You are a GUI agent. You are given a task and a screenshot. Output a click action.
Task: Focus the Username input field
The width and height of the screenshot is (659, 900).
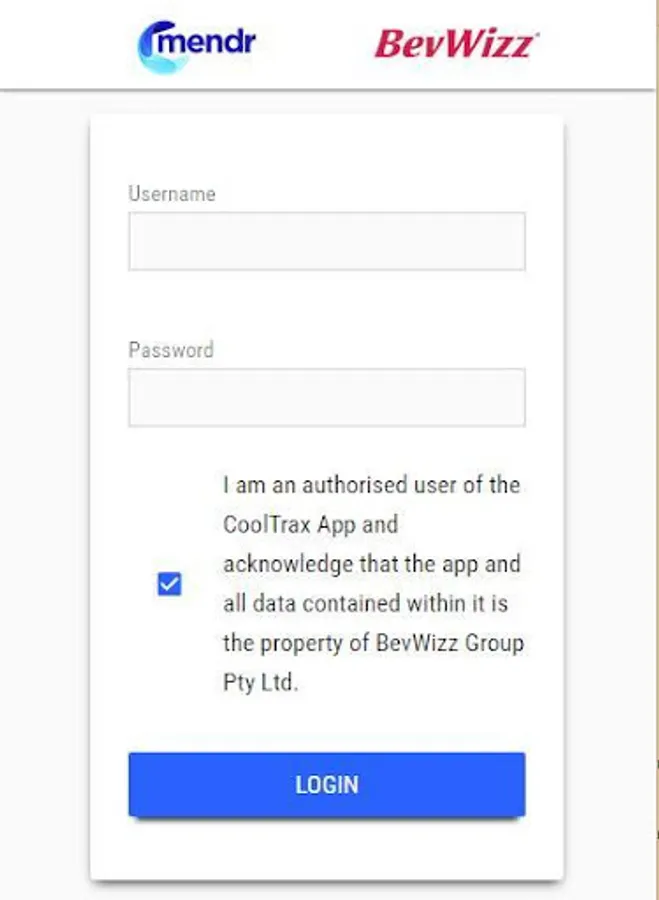point(326,241)
